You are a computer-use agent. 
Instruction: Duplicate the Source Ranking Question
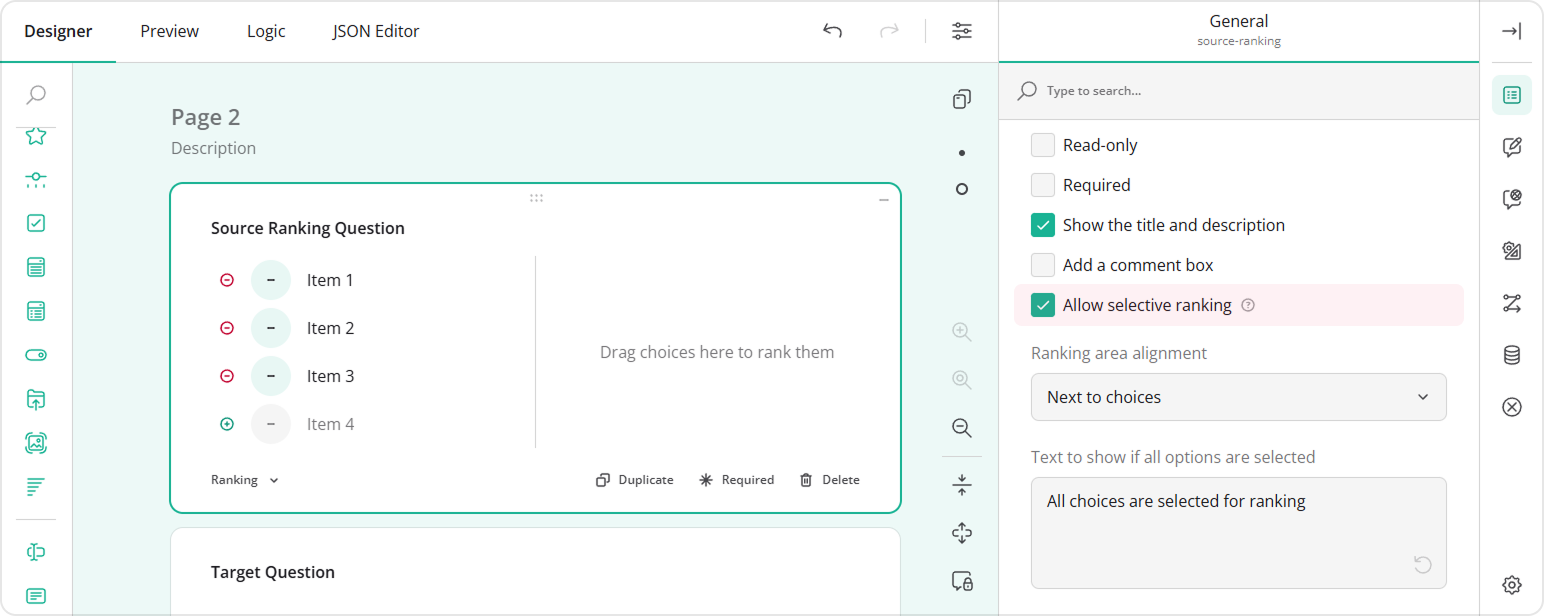(x=634, y=480)
